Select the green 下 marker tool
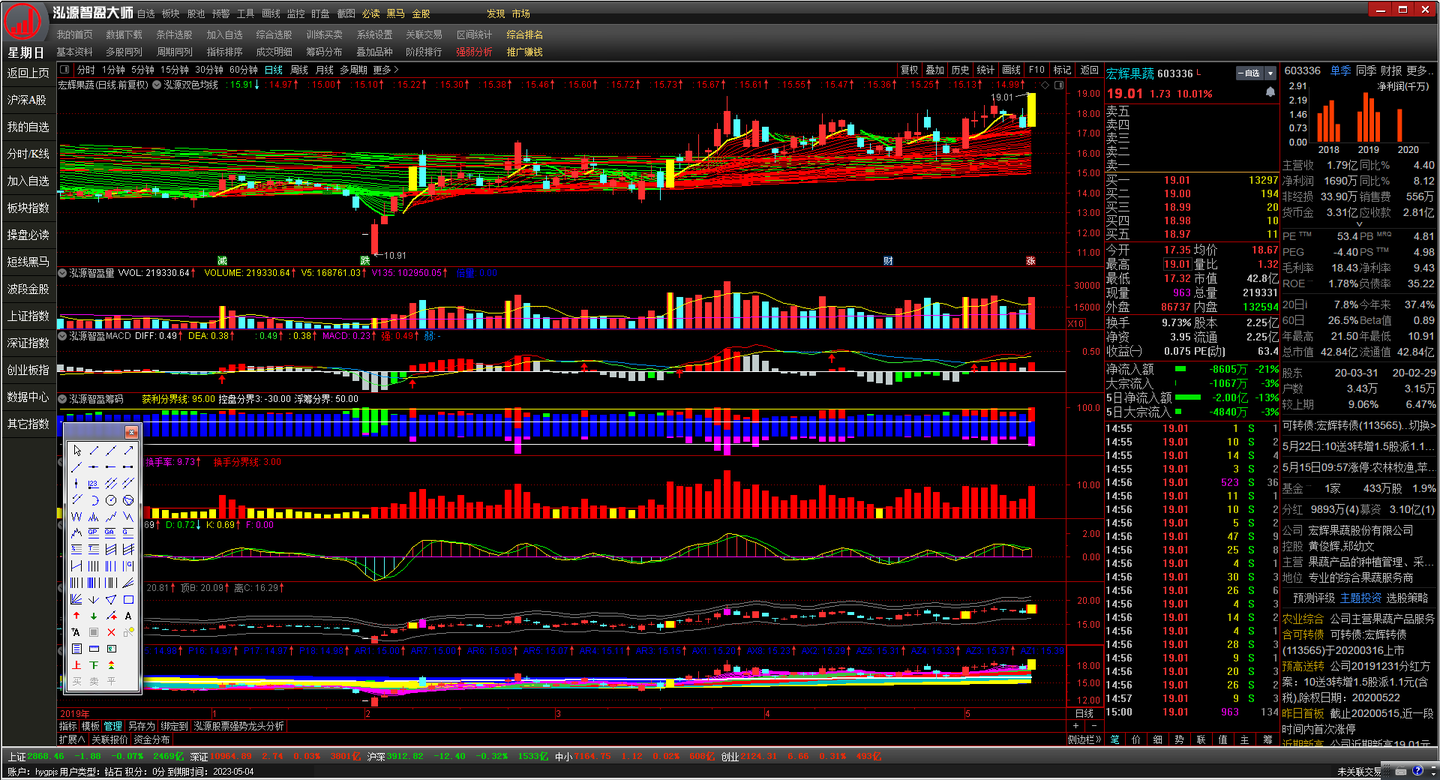Viewport: 1440px width, 780px height. [x=93, y=664]
